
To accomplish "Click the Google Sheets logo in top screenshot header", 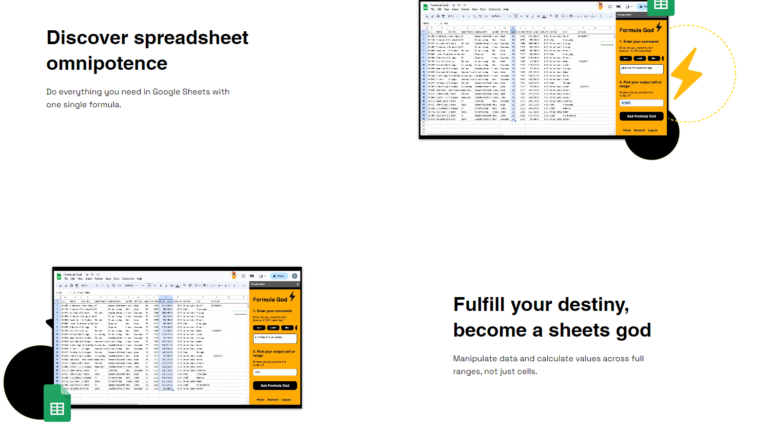I will 426,7.
